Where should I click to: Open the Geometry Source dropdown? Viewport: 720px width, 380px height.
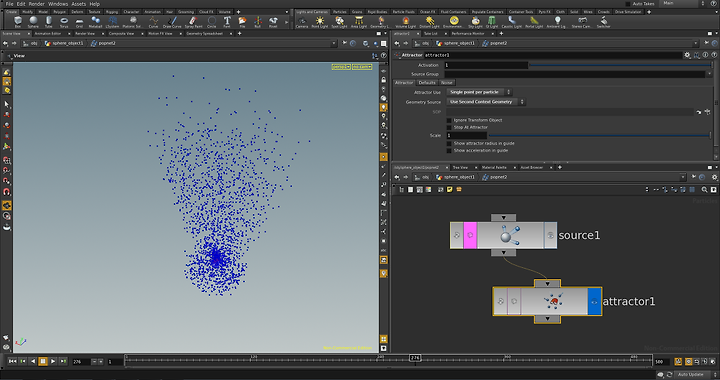(486, 102)
